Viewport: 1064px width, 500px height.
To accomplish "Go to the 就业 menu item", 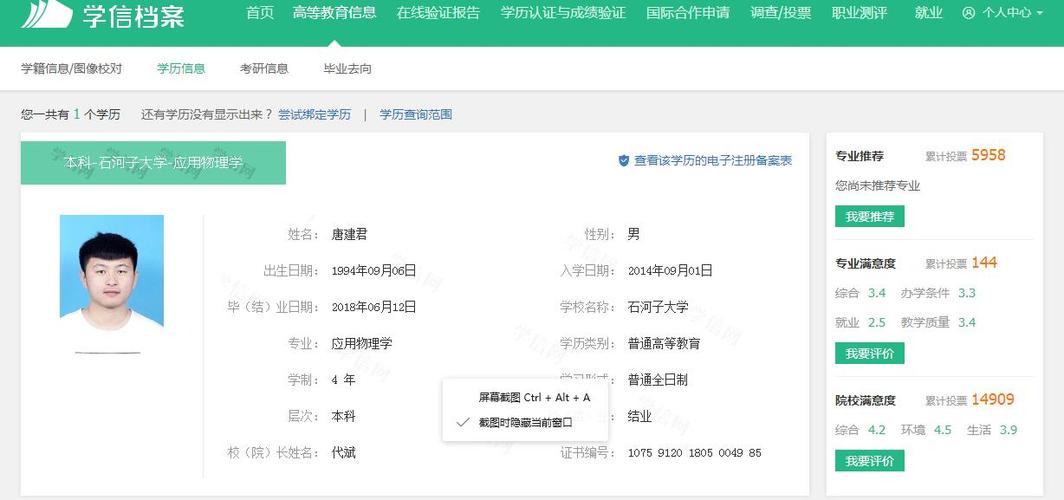I will 928,13.
